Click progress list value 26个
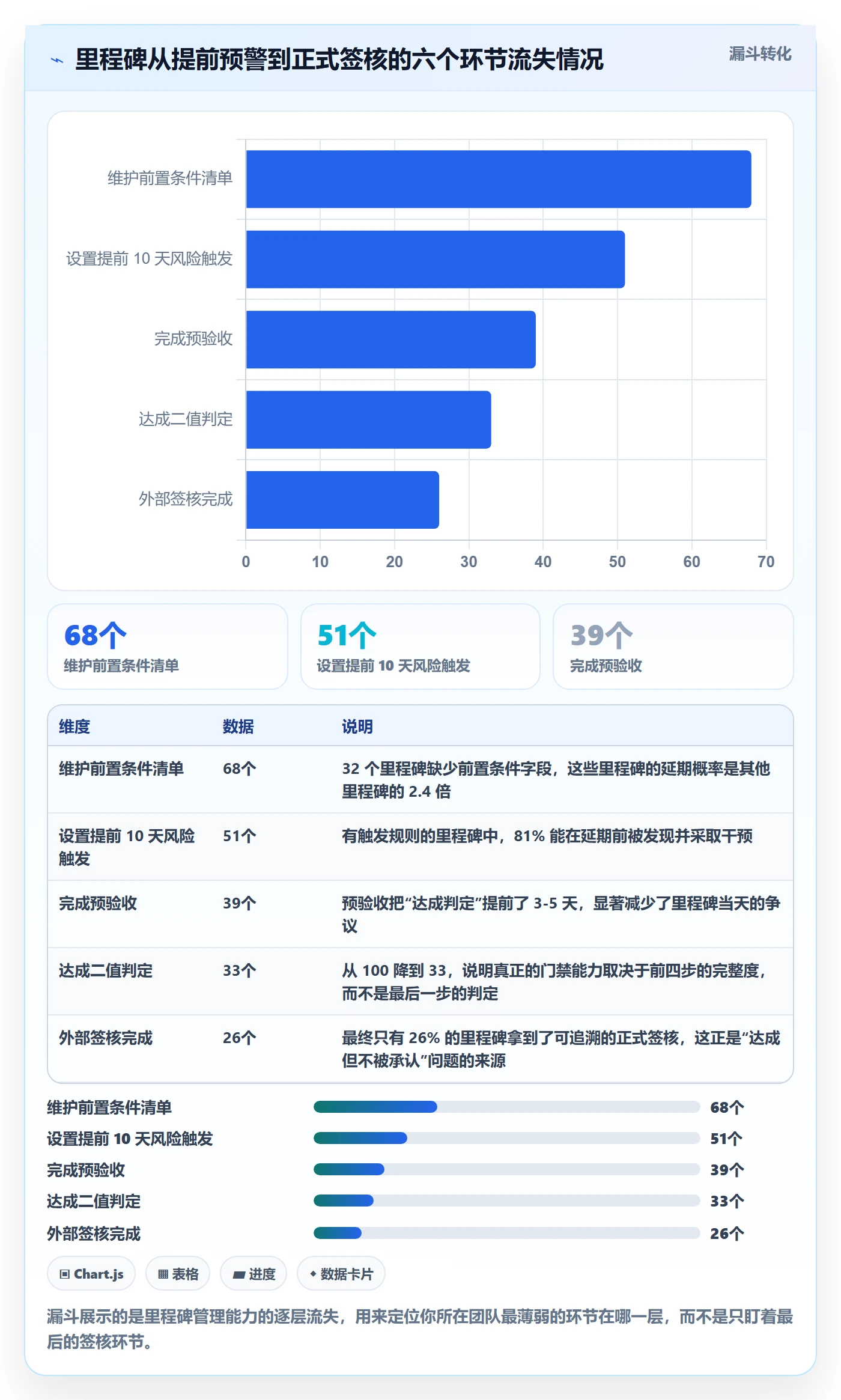The height and width of the screenshot is (1400, 841). pos(727,1234)
